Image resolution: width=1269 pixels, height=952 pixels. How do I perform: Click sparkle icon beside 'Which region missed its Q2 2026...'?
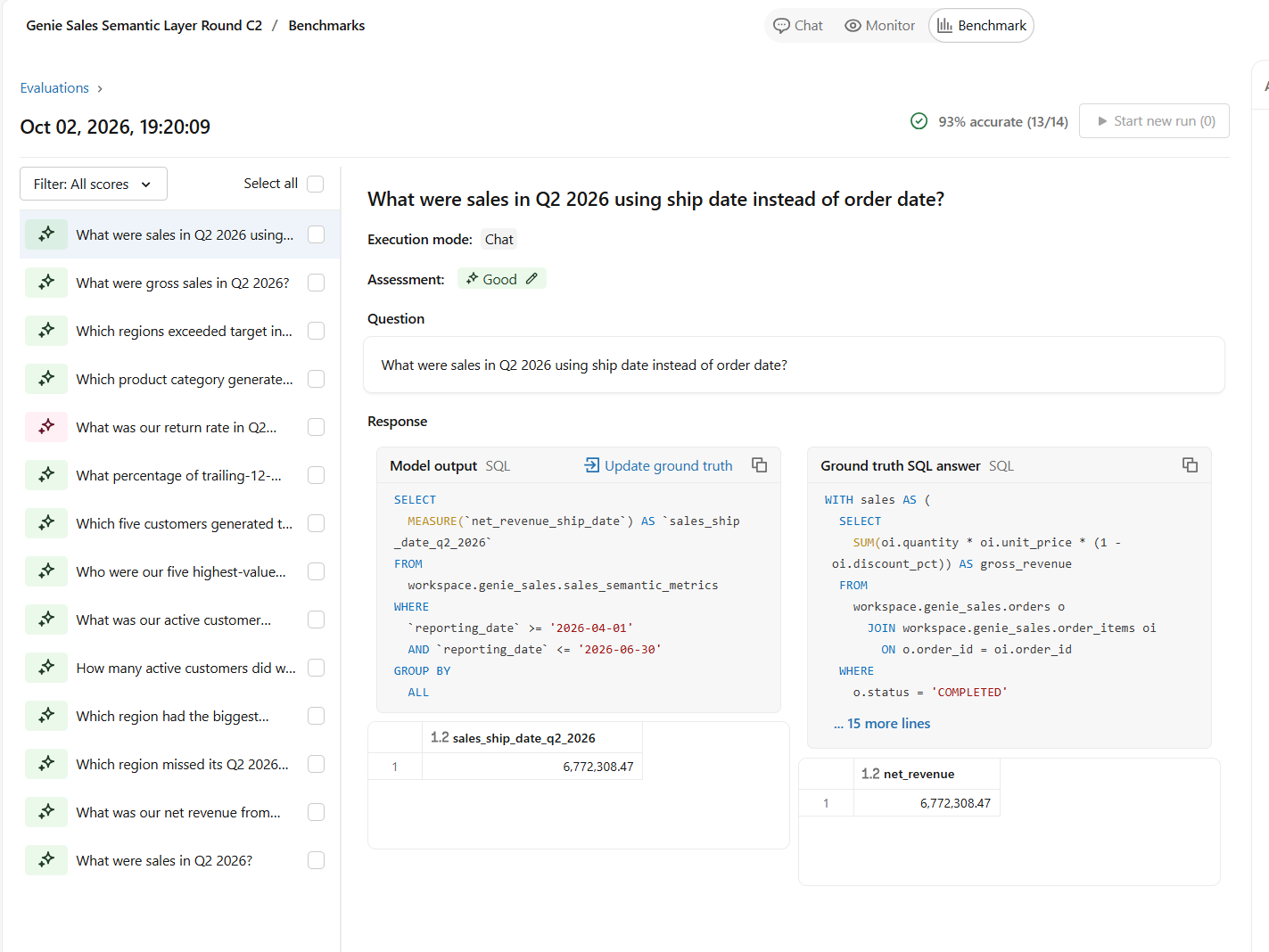pos(46,764)
